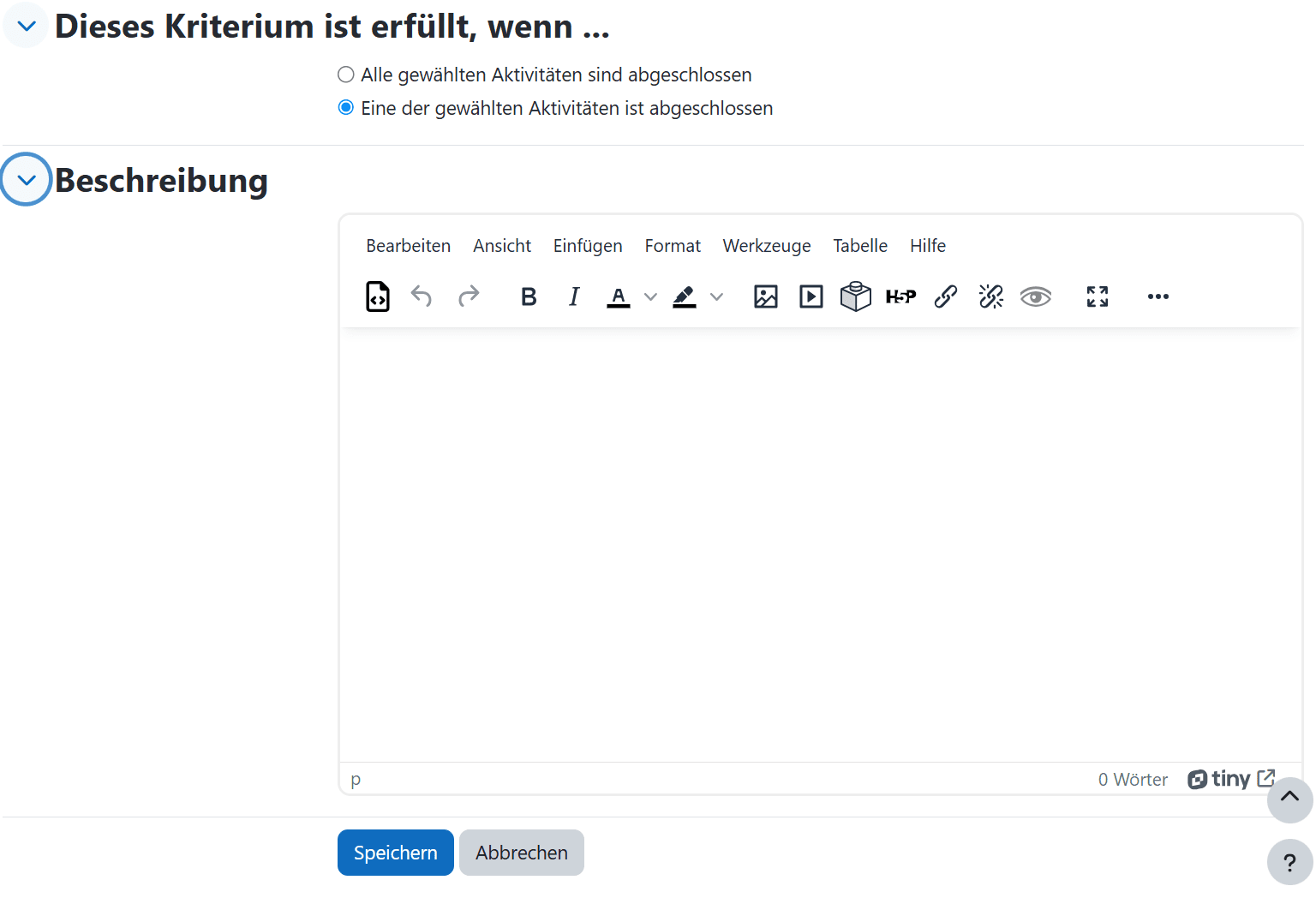Open text color dropdown arrow
Viewport: 1316px width, 898px height.
(651, 296)
